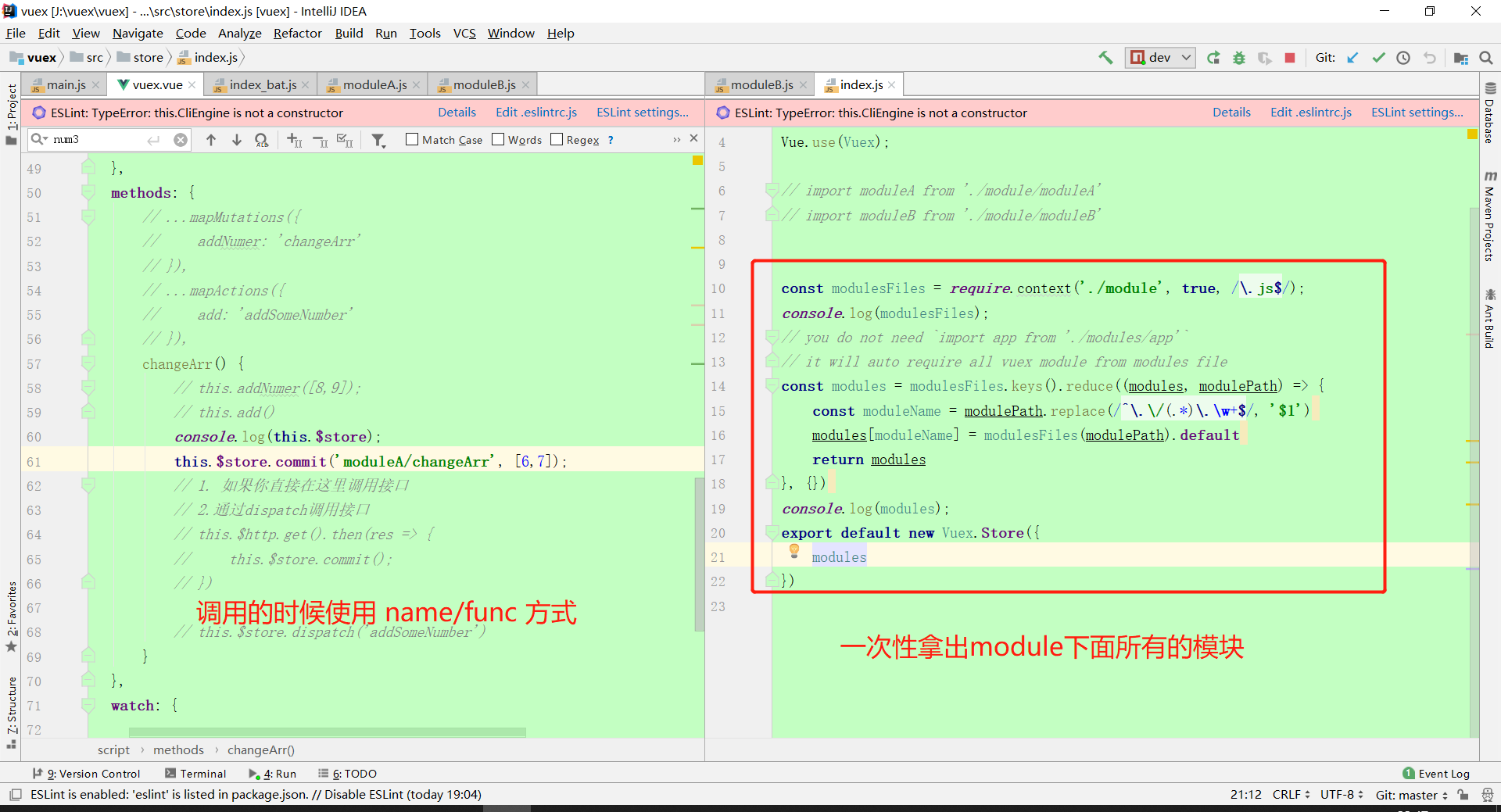Click Edit .eslintrc.js in left banner
This screenshot has width=1501, height=812.
click(x=536, y=113)
